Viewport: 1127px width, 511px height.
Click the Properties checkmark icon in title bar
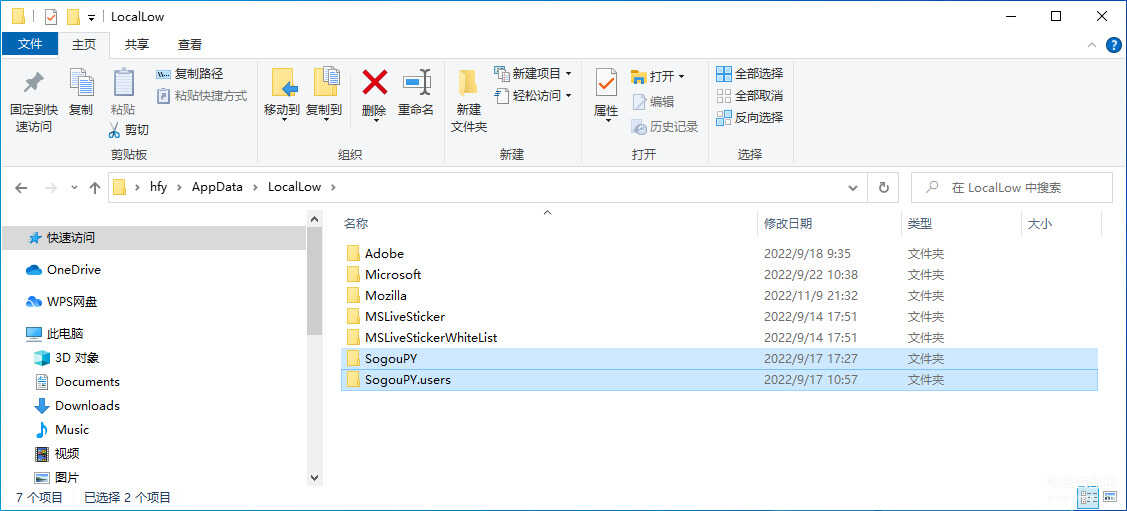50,17
